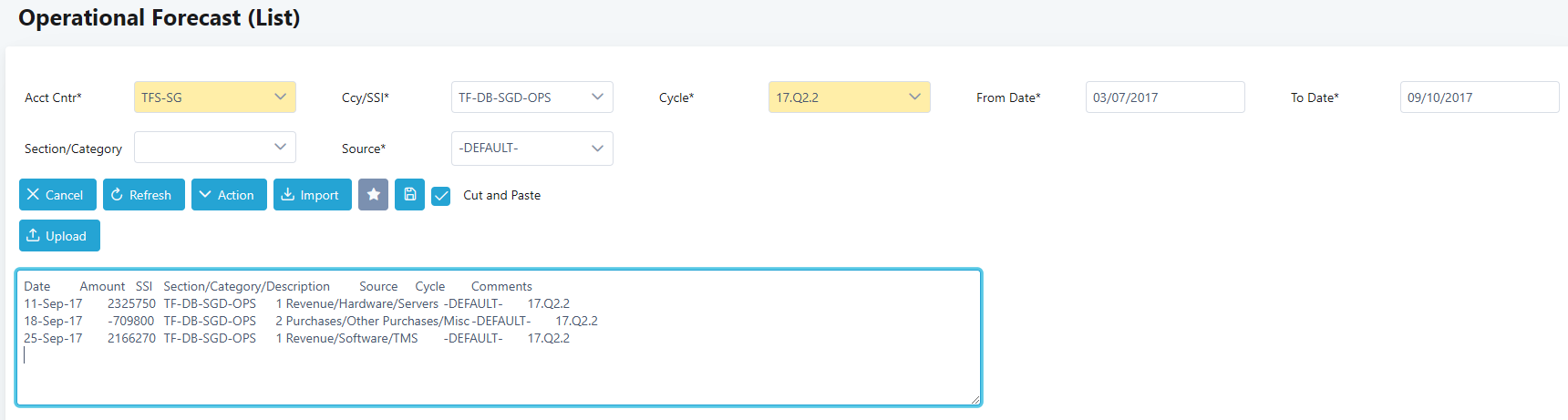Click the Refresh button with circular arrow

144,194
